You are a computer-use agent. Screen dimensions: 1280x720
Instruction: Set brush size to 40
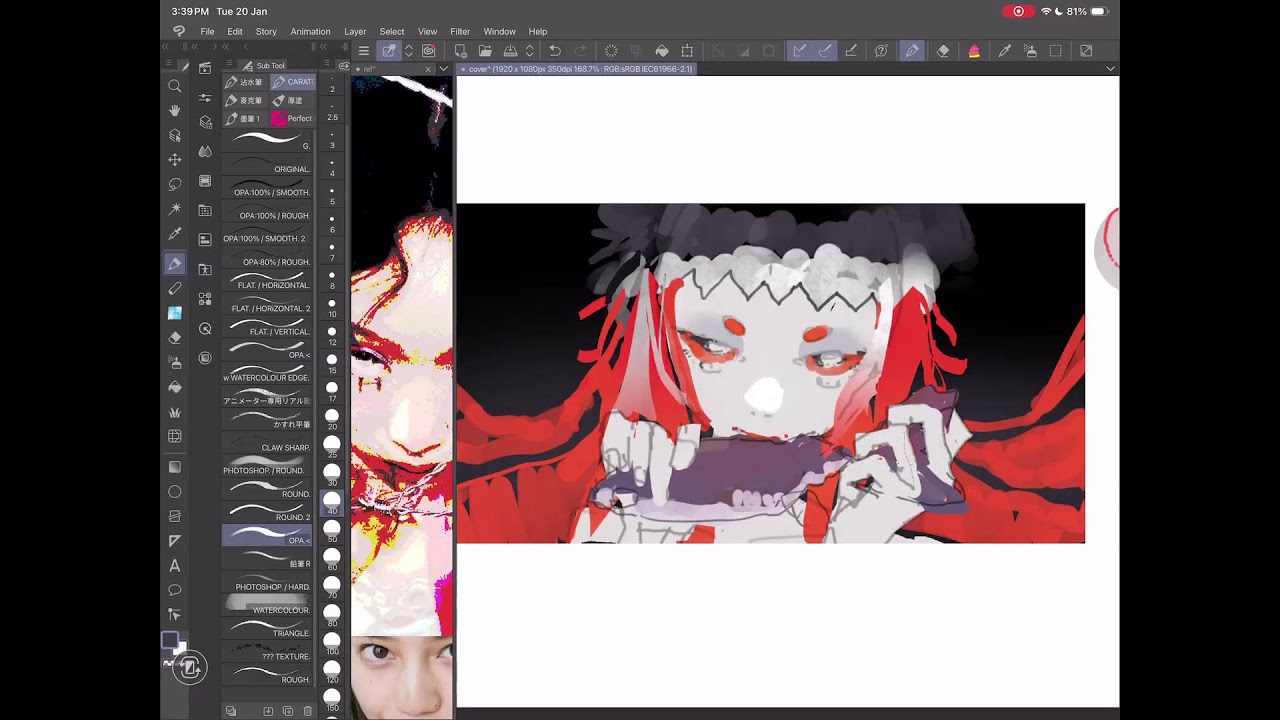332,502
